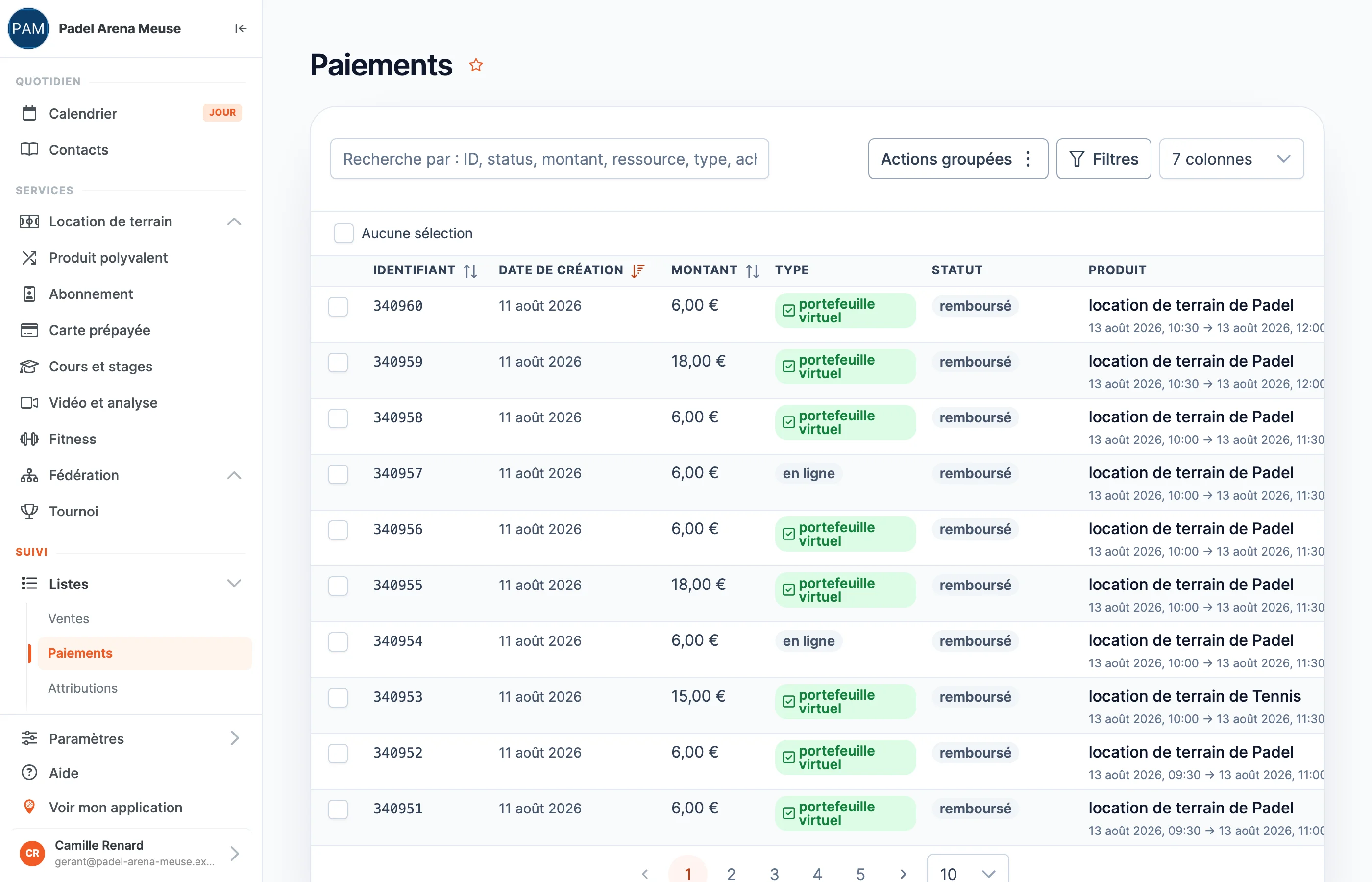1372x882 pixels.
Task: Click the favorite star next to Paiements
Action: (476, 65)
